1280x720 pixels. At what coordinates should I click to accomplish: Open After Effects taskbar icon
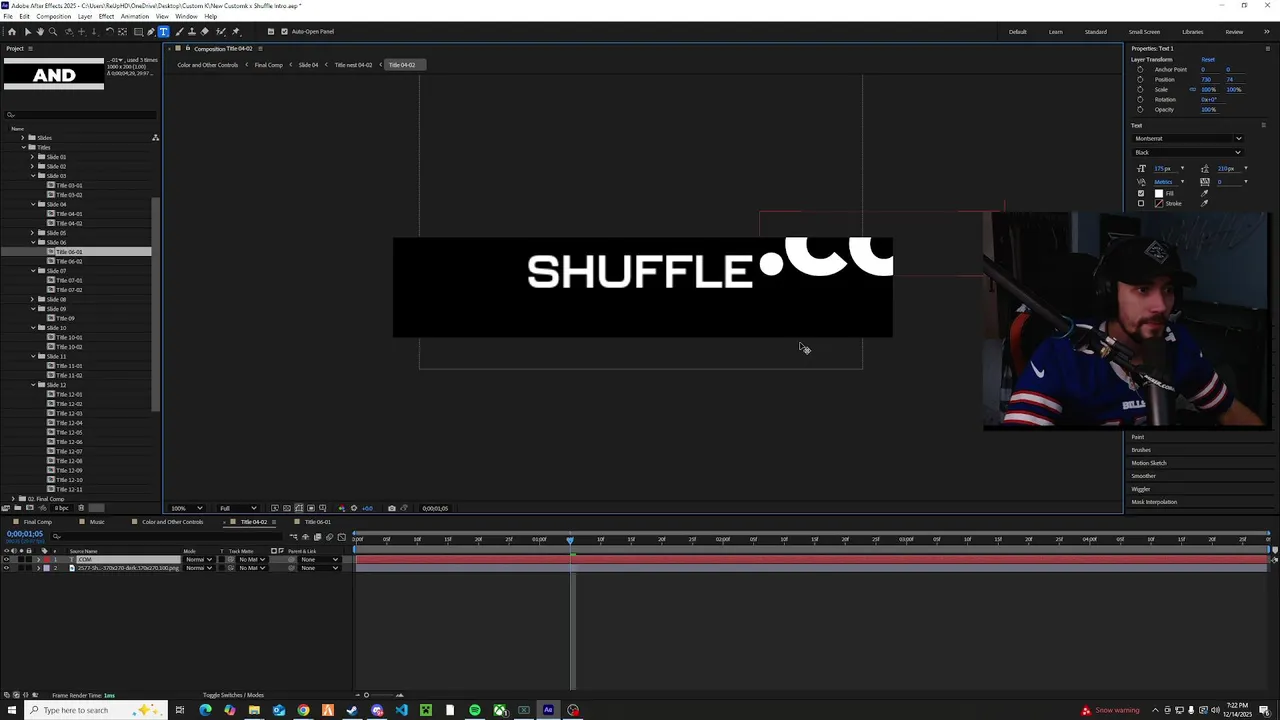pyautogui.click(x=548, y=710)
